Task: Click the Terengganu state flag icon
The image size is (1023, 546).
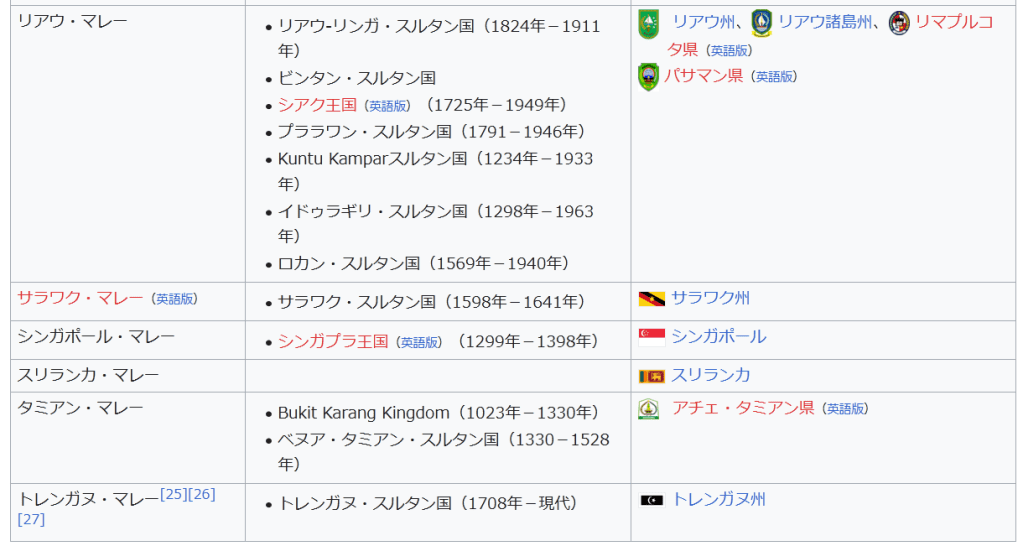Action: [x=652, y=500]
